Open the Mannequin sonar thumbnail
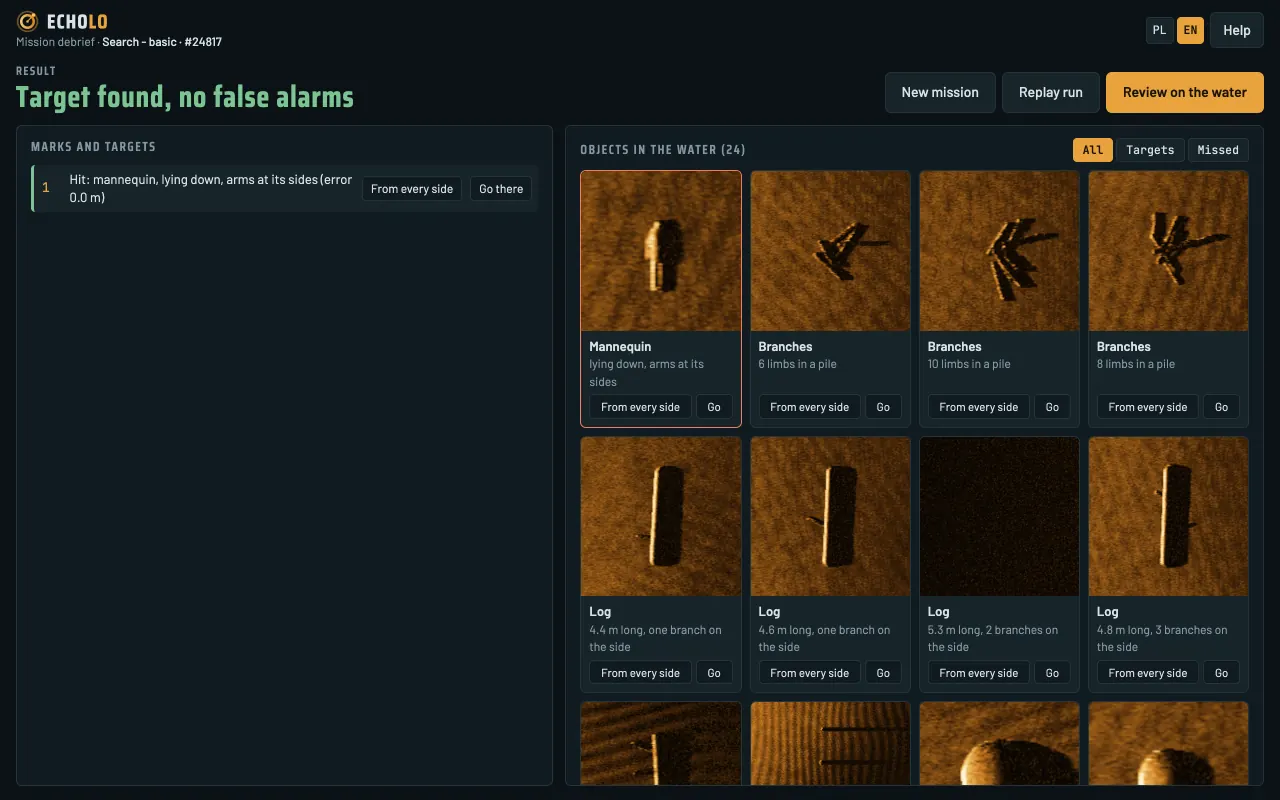The width and height of the screenshot is (1280, 800). point(661,251)
